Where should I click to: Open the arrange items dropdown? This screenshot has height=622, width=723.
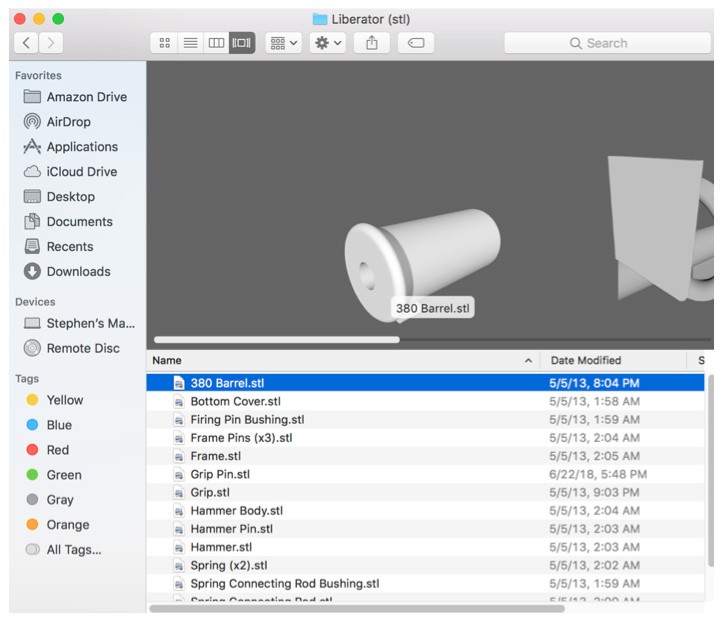[x=284, y=43]
